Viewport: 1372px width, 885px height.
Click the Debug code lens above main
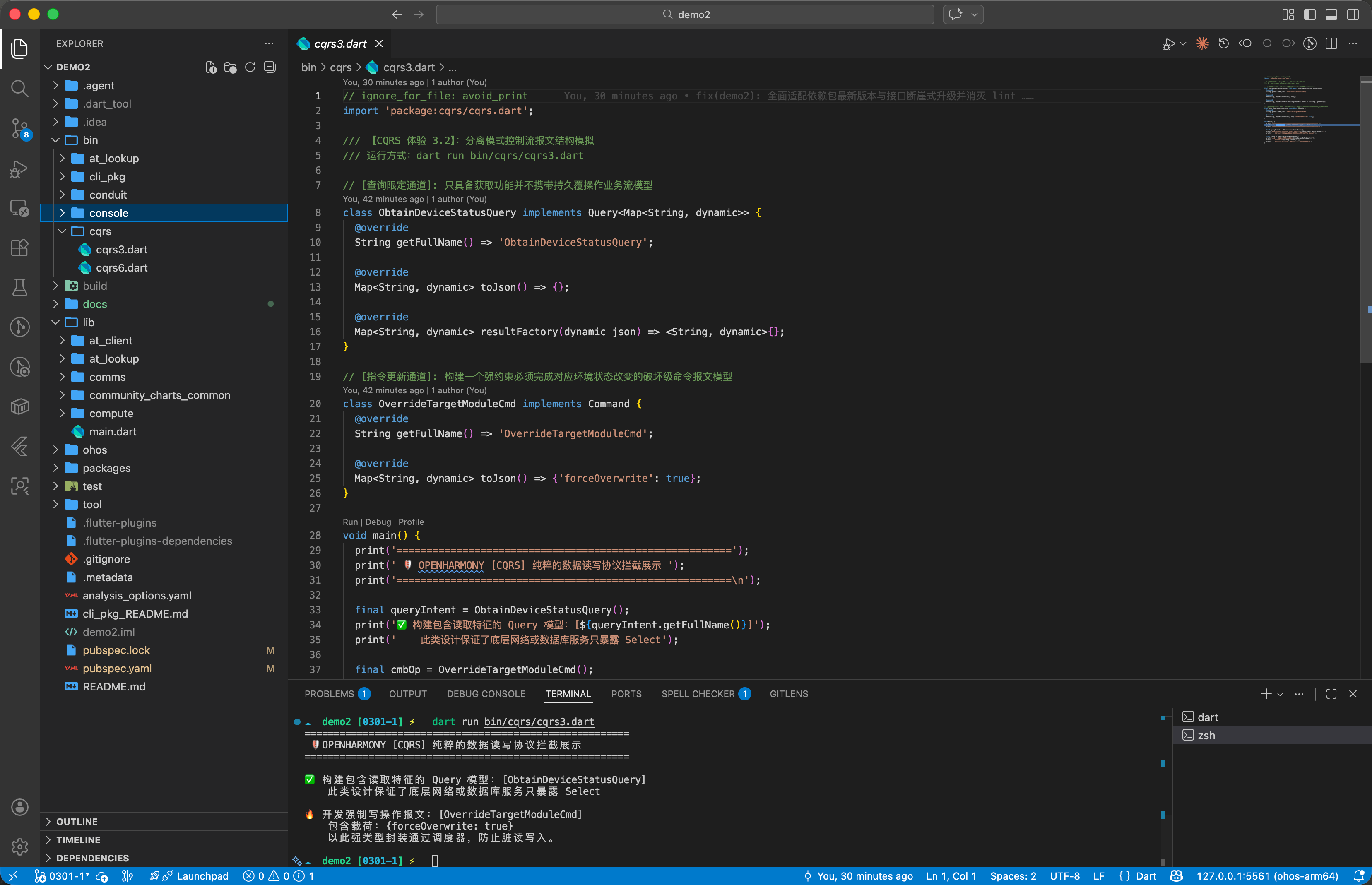point(378,522)
